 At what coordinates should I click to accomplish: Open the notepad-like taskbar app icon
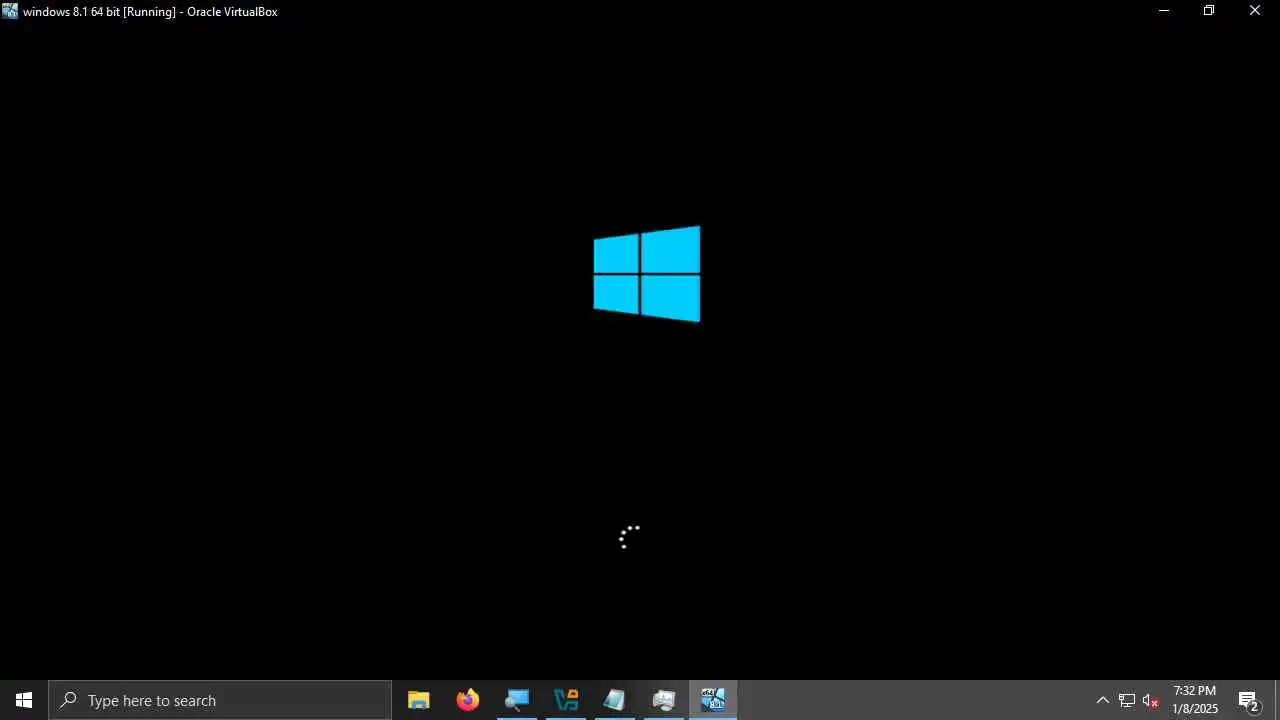pyautogui.click(x=615, y=700)
